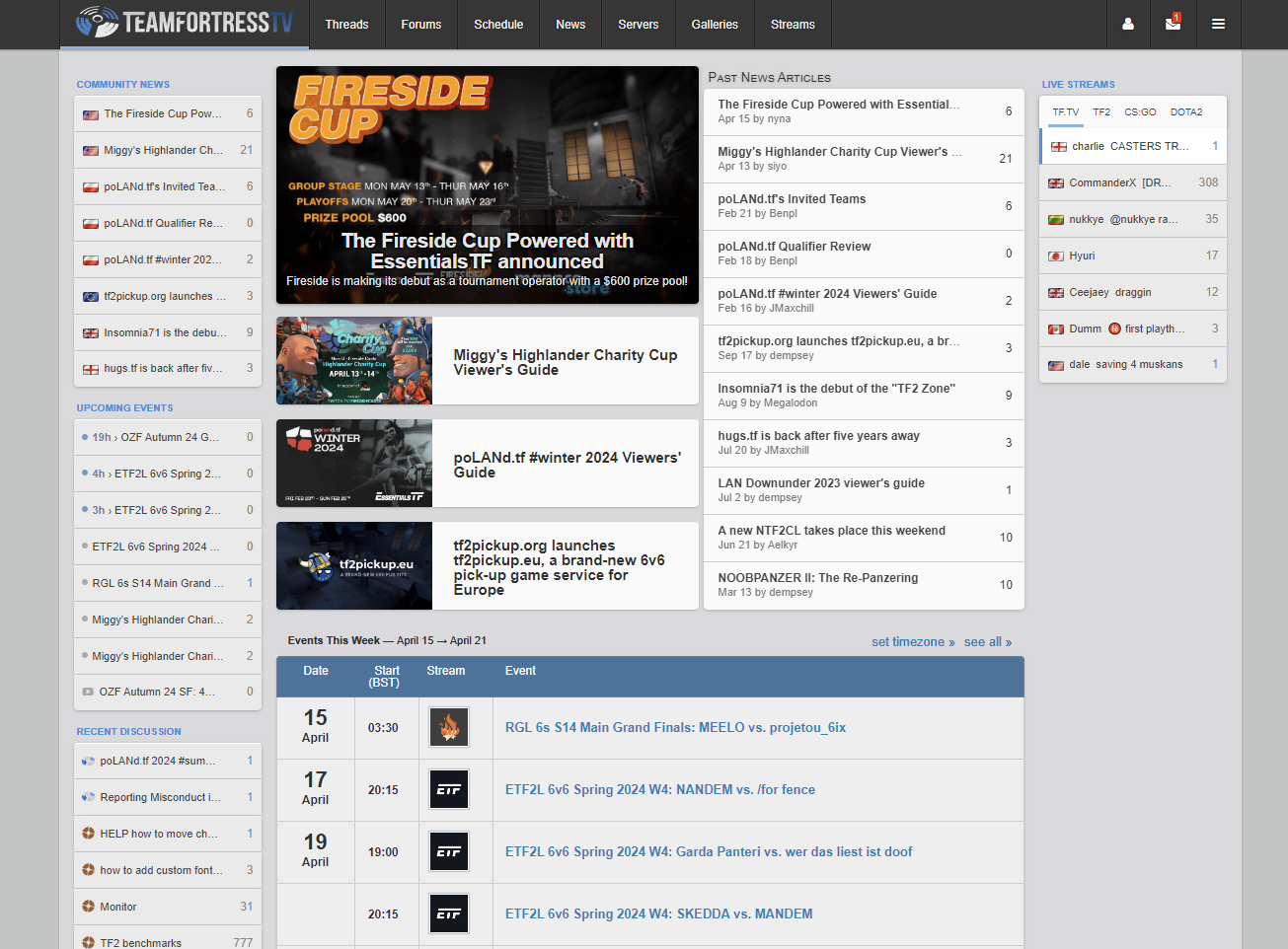Click icon beside Monitor thread
Image resolution: width=1288 pixels, height=949 pixels.
pyautogui.click(x=88, y=907)
